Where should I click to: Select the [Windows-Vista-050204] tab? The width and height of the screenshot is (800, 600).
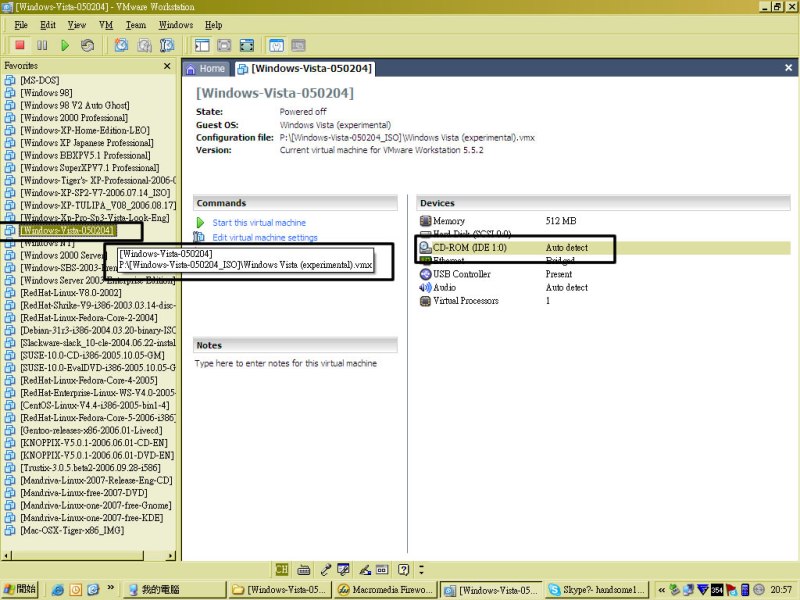coord(306,68)
